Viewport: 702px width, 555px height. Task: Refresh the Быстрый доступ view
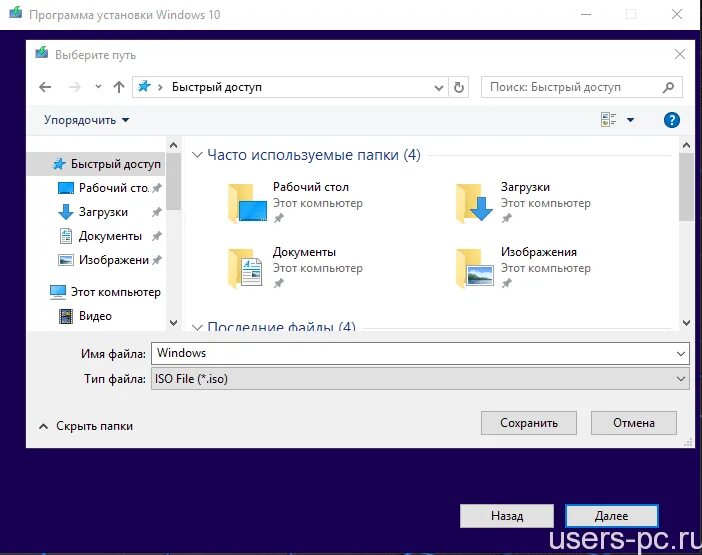[x=459, y=87]
